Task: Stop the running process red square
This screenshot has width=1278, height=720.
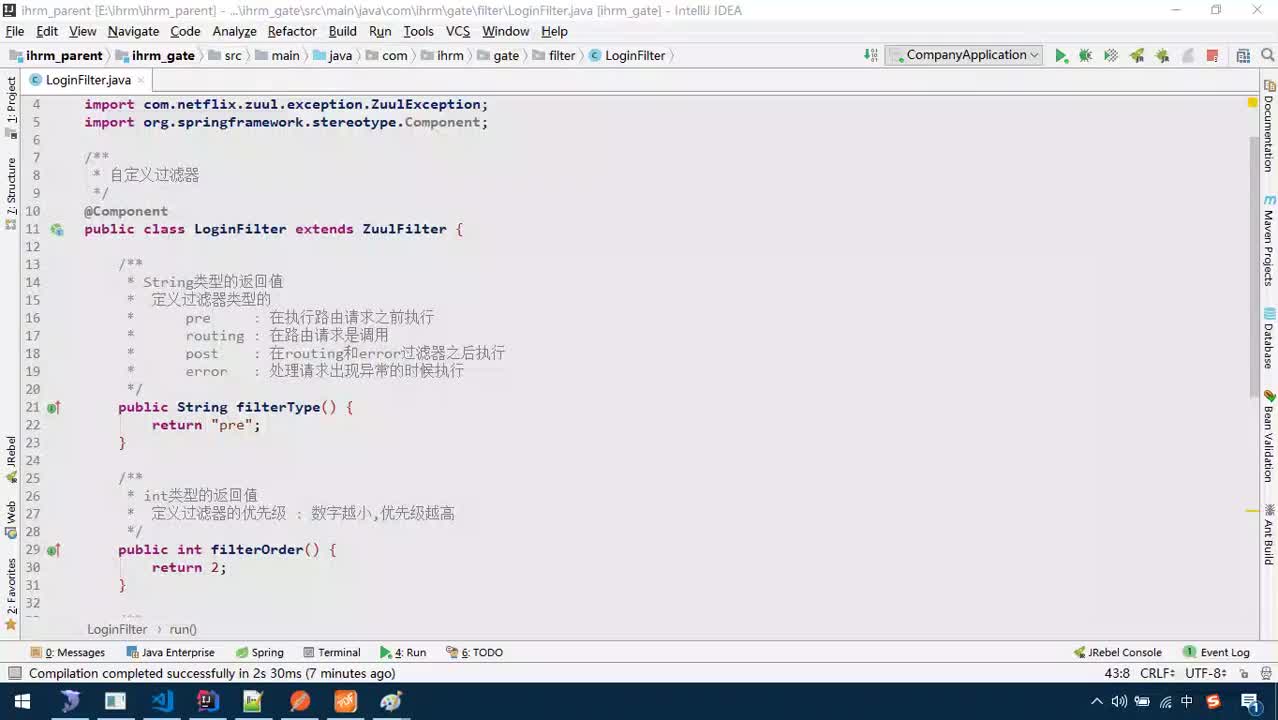Action: point(1212,56)
